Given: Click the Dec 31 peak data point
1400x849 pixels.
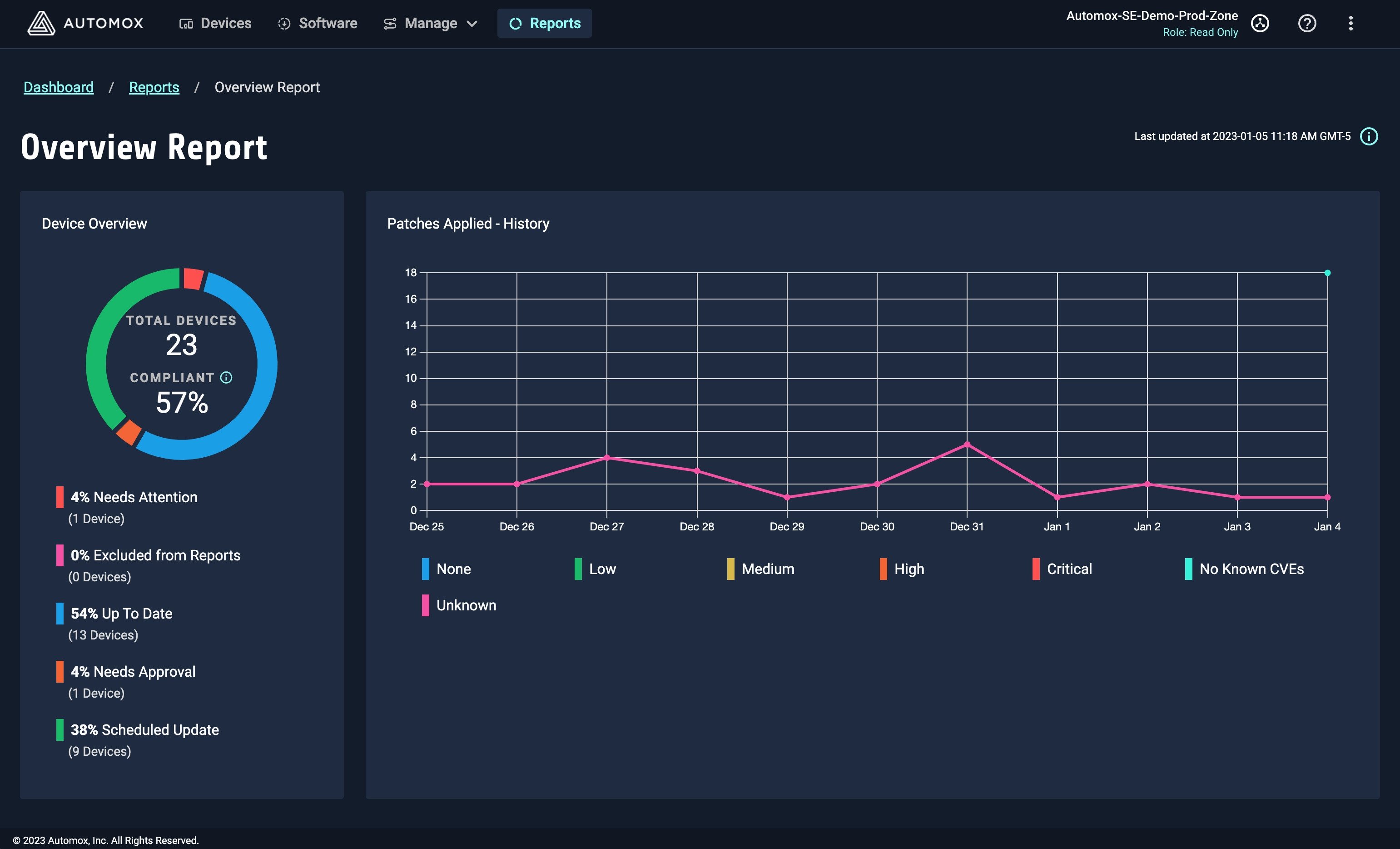Looking at the screenshot, I should pyautogui.click(x=967, y=444).
